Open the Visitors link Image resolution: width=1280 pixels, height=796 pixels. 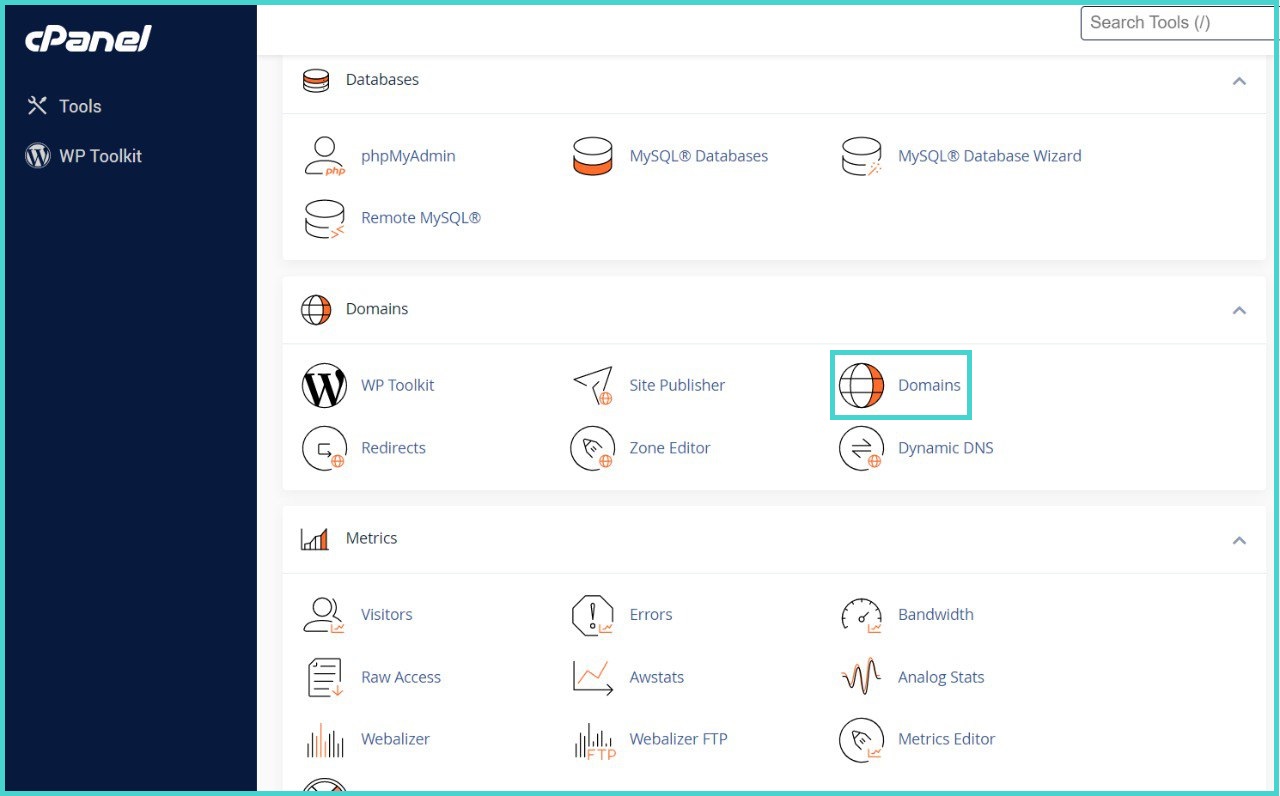click(x=387, y=614)
